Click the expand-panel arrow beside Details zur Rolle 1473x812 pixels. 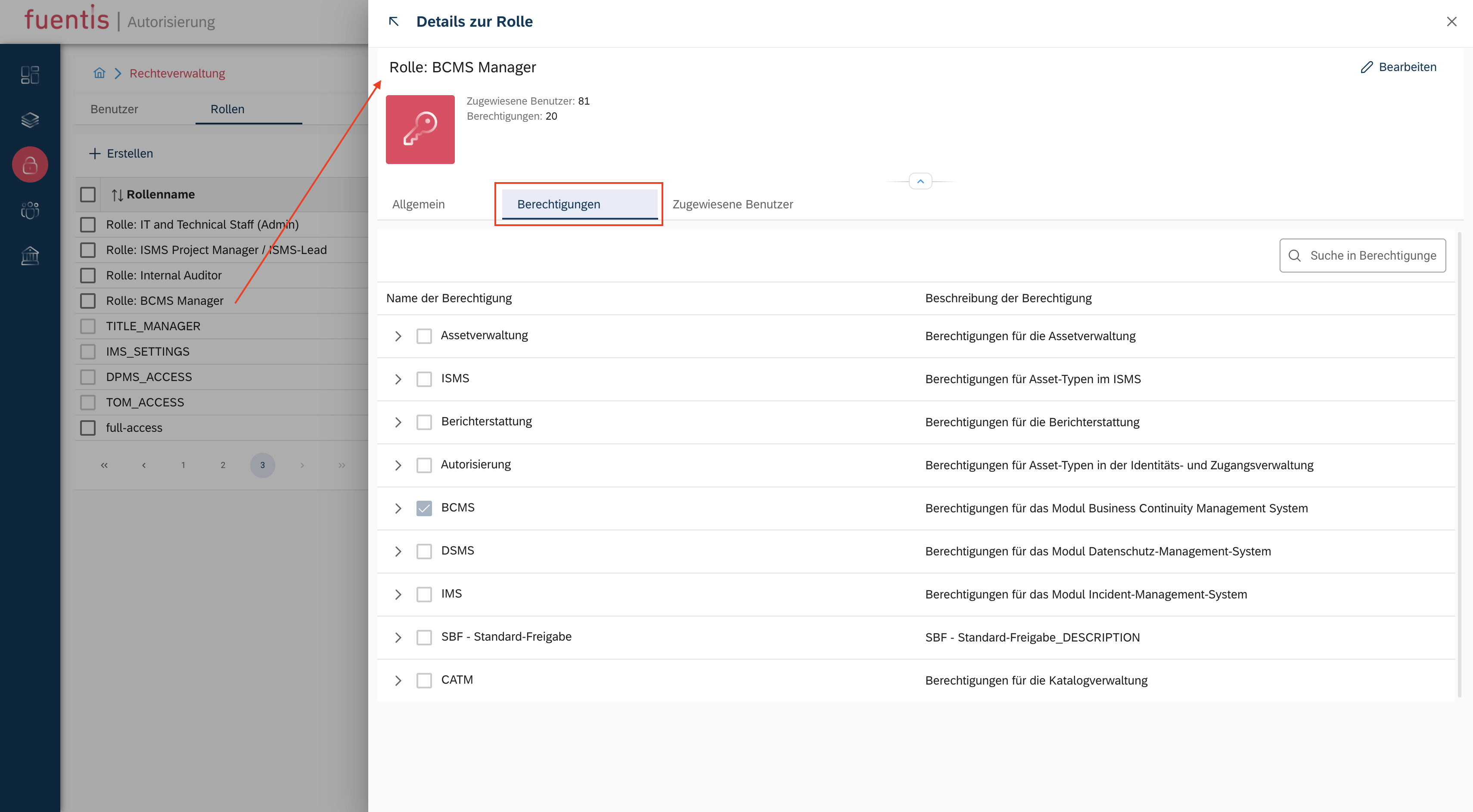tap(394, 22)
